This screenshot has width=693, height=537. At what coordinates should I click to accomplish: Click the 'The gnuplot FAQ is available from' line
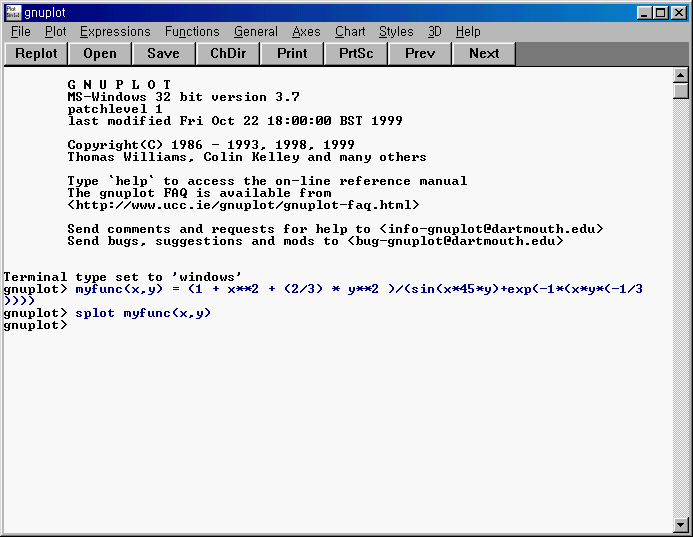199,193
